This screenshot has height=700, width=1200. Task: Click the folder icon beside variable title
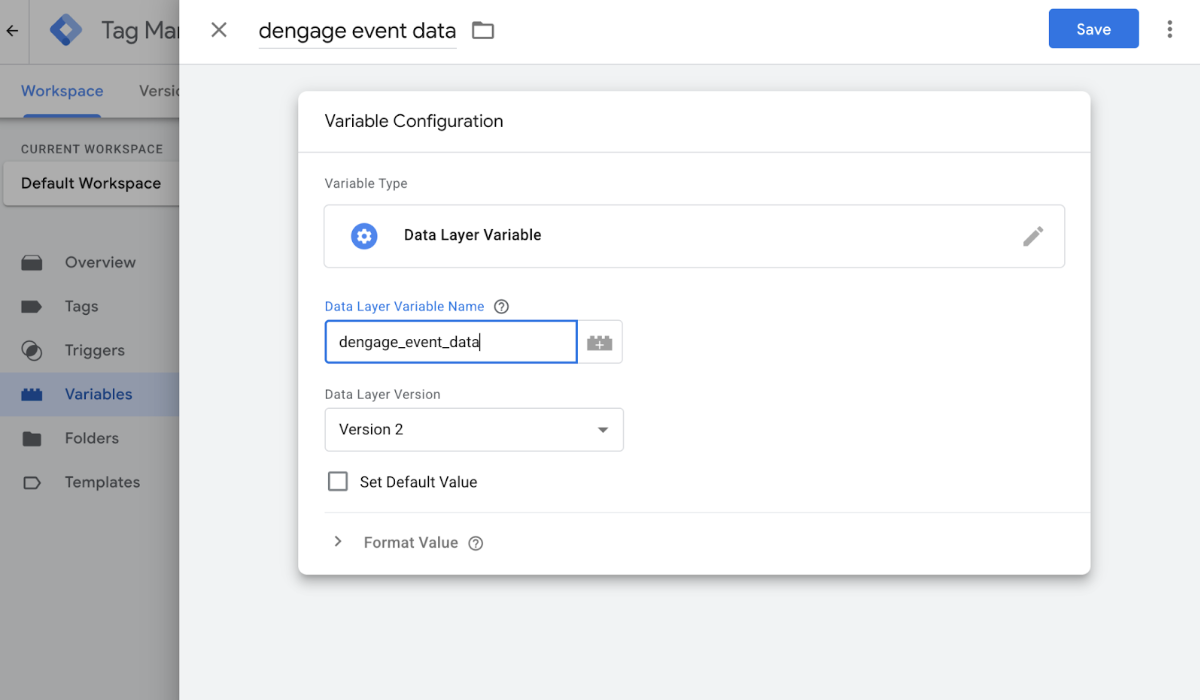[x=483, y=30]
